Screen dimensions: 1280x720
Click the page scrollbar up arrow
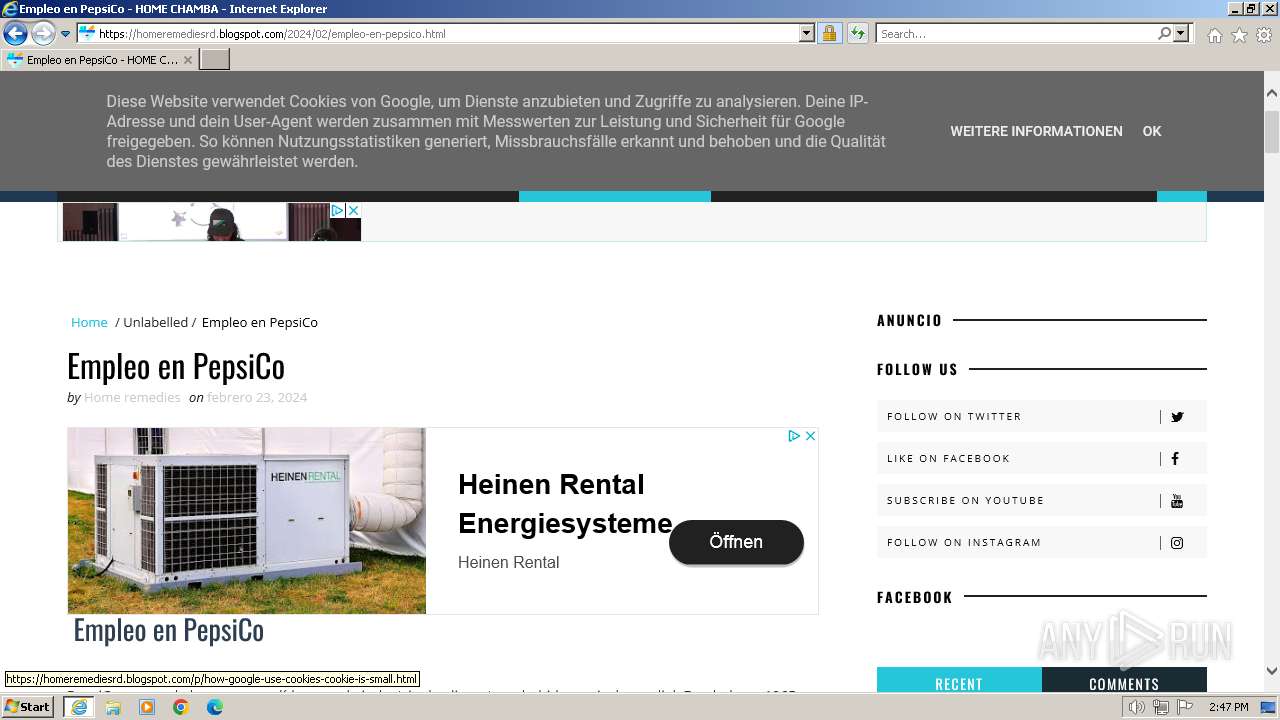coord(1271,93)
